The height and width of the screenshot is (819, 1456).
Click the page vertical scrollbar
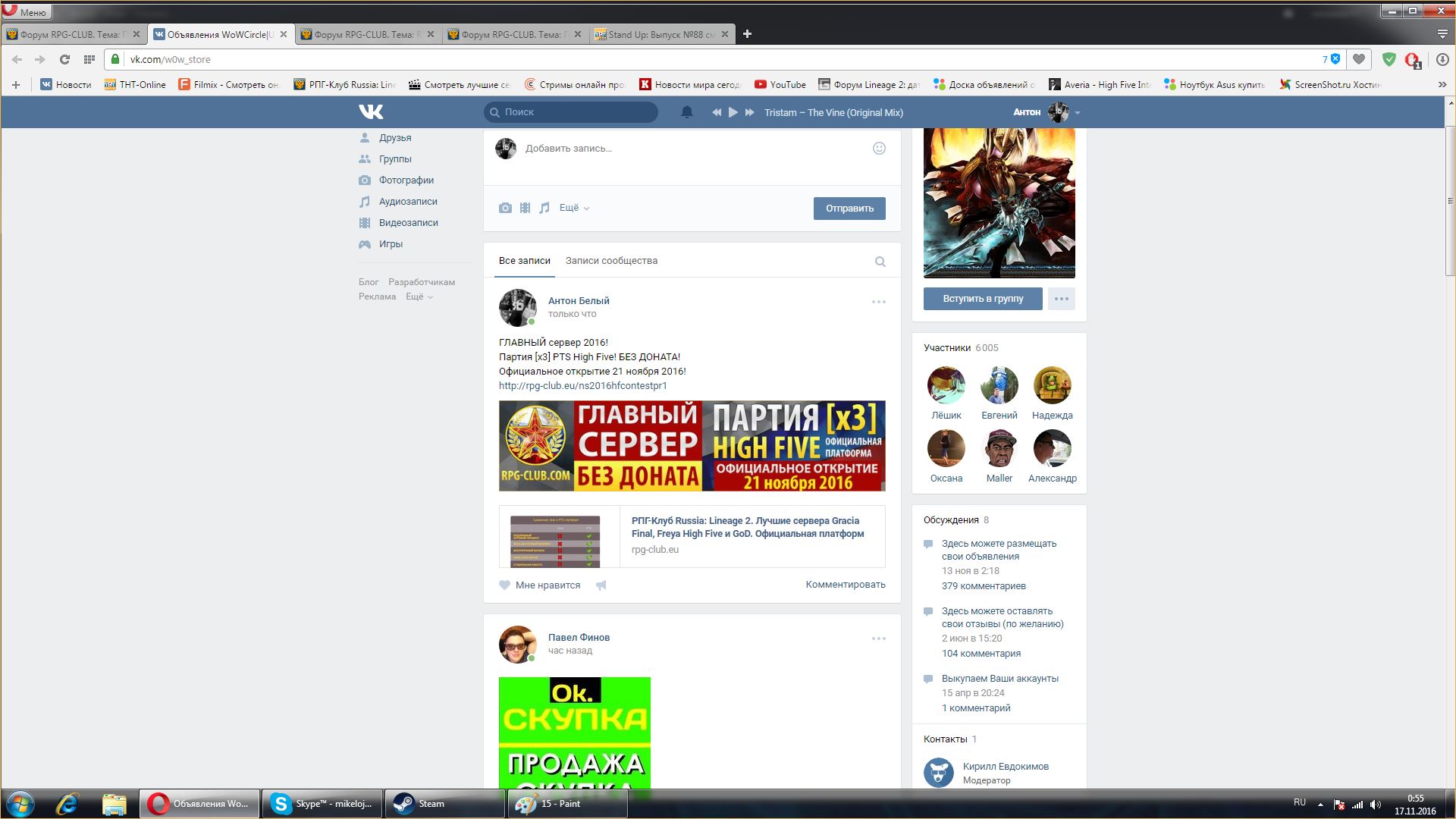coord(1450,201)
